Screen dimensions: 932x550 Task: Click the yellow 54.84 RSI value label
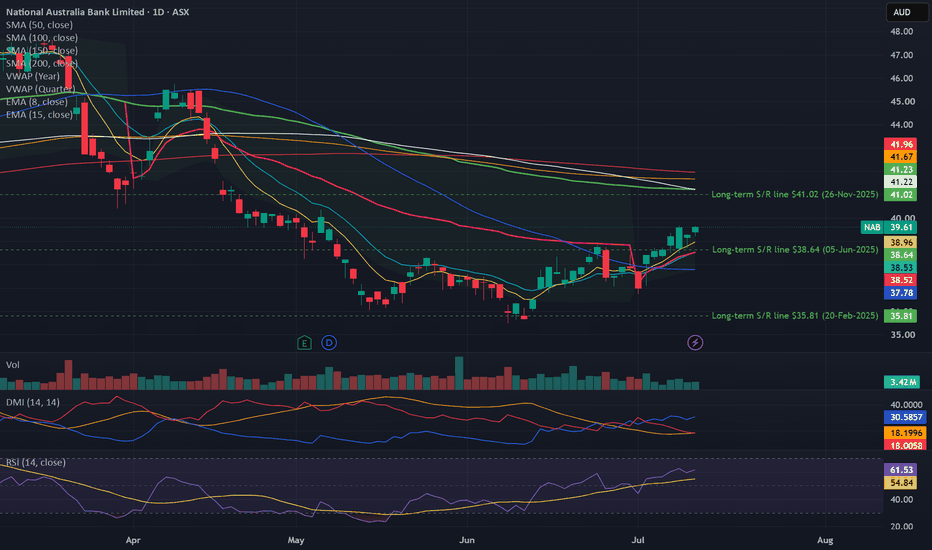[x=900, y=482]
